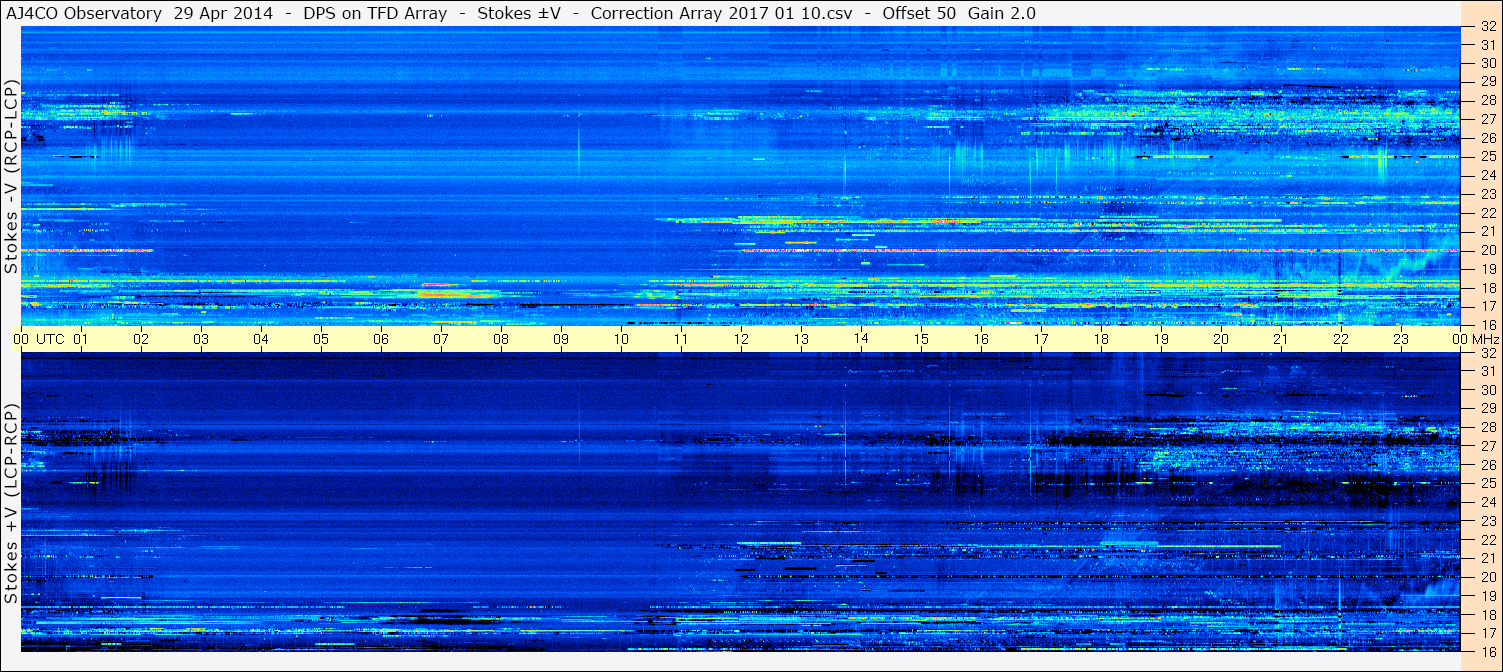The image size is (1503, 672).
Task: Click the 15 hour marker on the time axis
Action: click(921, 339)
